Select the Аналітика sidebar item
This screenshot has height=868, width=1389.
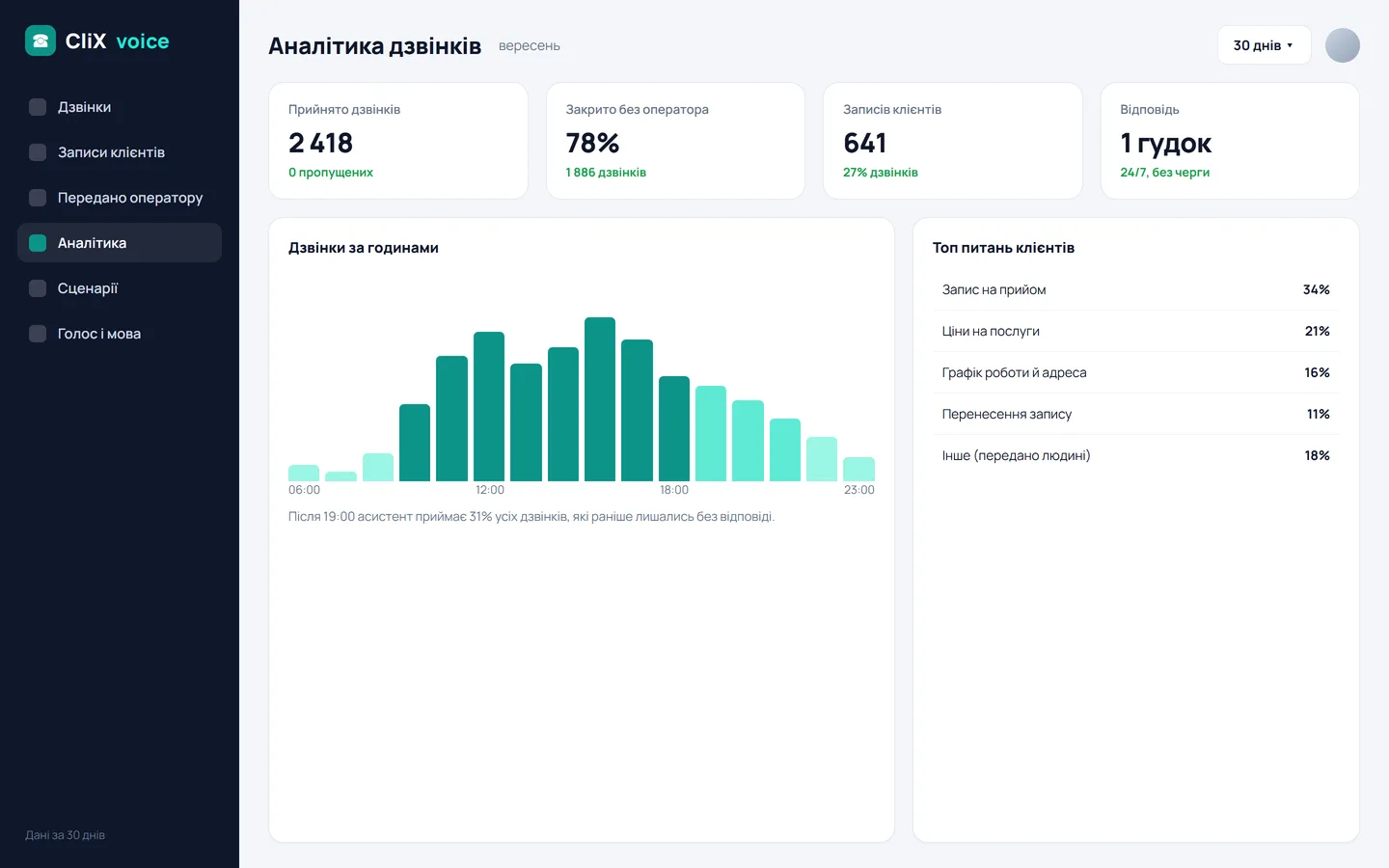120,243
